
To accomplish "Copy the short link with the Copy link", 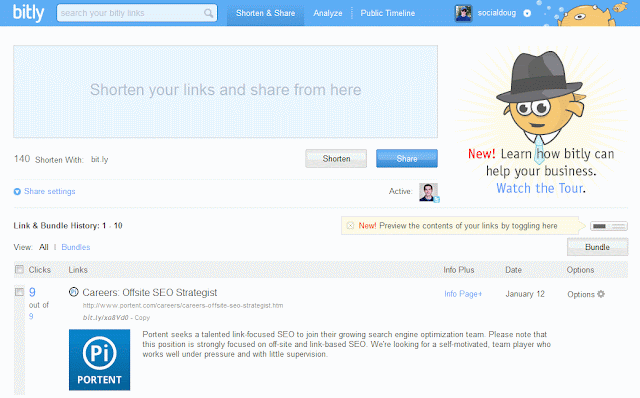I will pos(142,318).
